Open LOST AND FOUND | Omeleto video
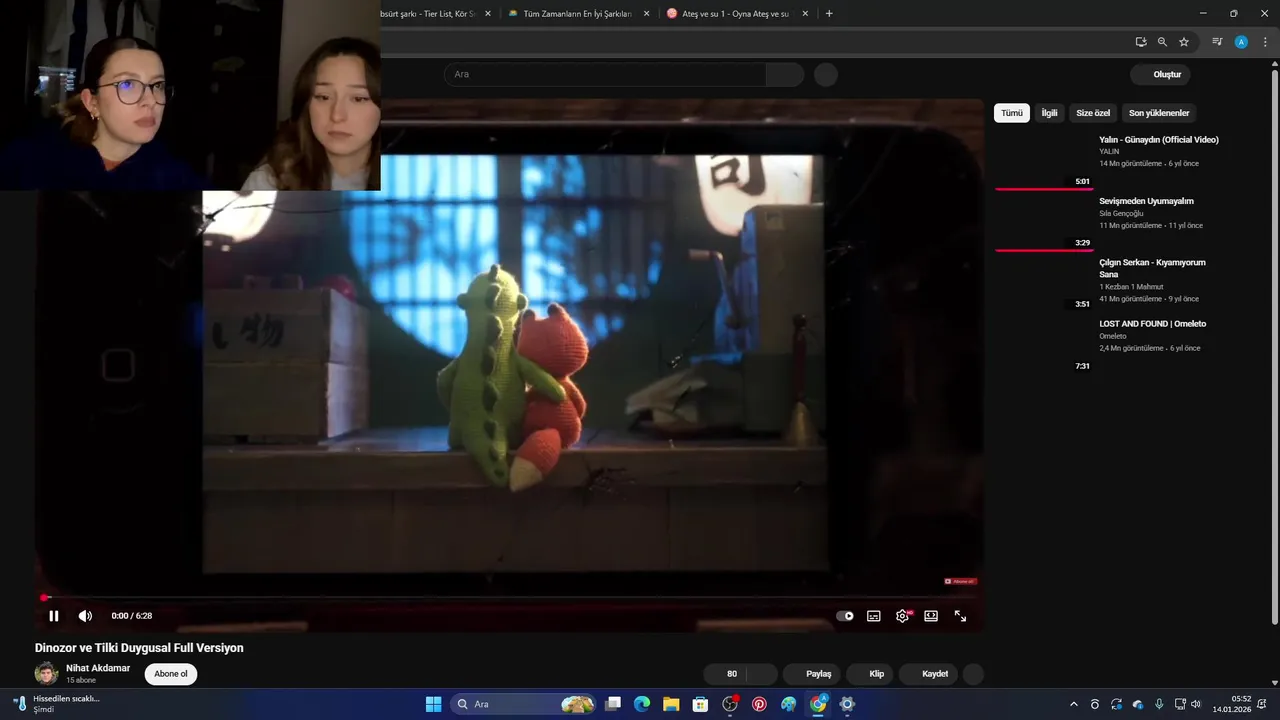Viewport: 1280px width, 720px height. [1152, 324]
